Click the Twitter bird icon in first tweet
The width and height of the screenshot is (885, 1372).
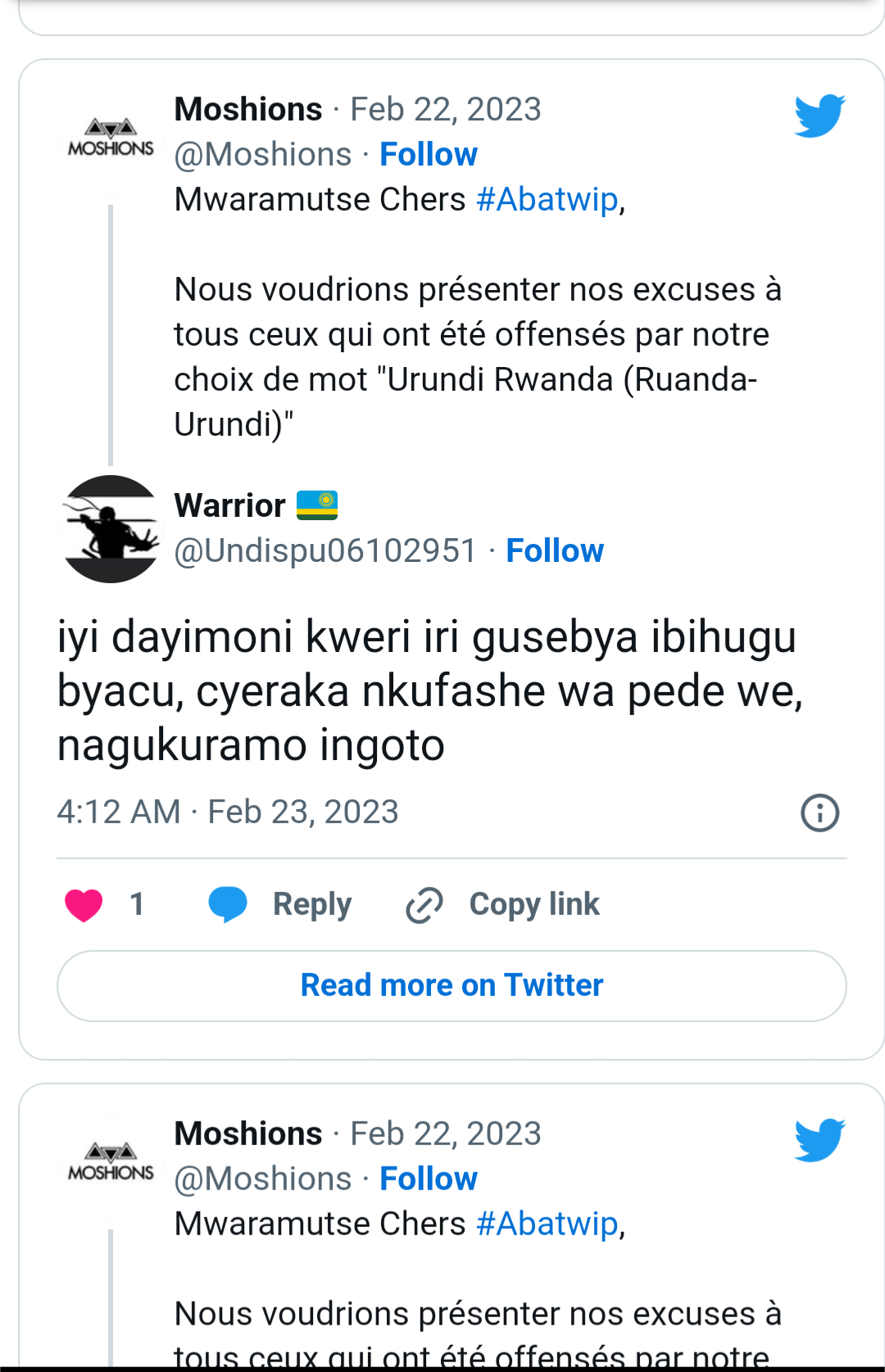pyautogui.click(x=819, y=115)
